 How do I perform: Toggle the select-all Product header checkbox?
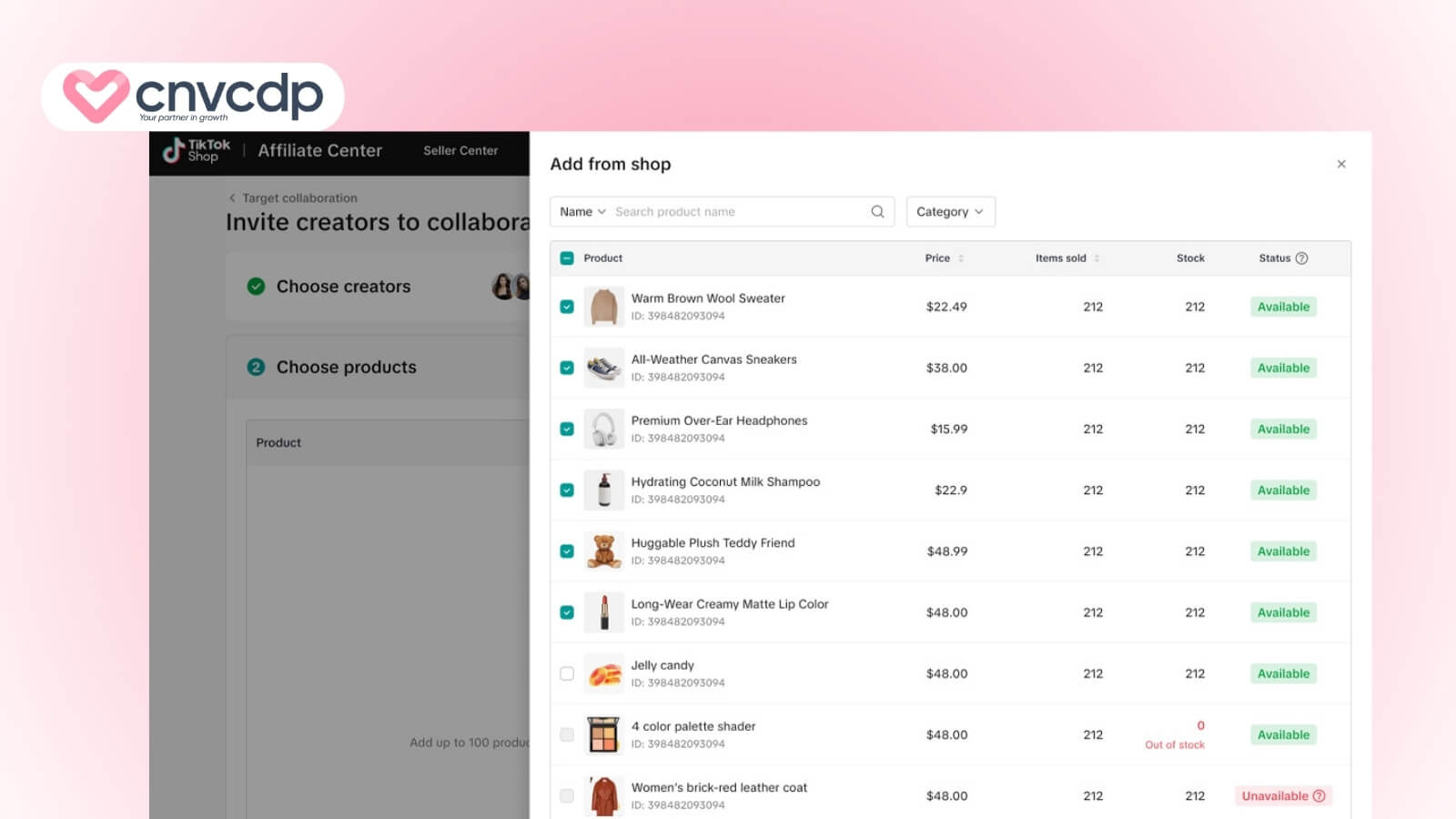click(567, 258)
